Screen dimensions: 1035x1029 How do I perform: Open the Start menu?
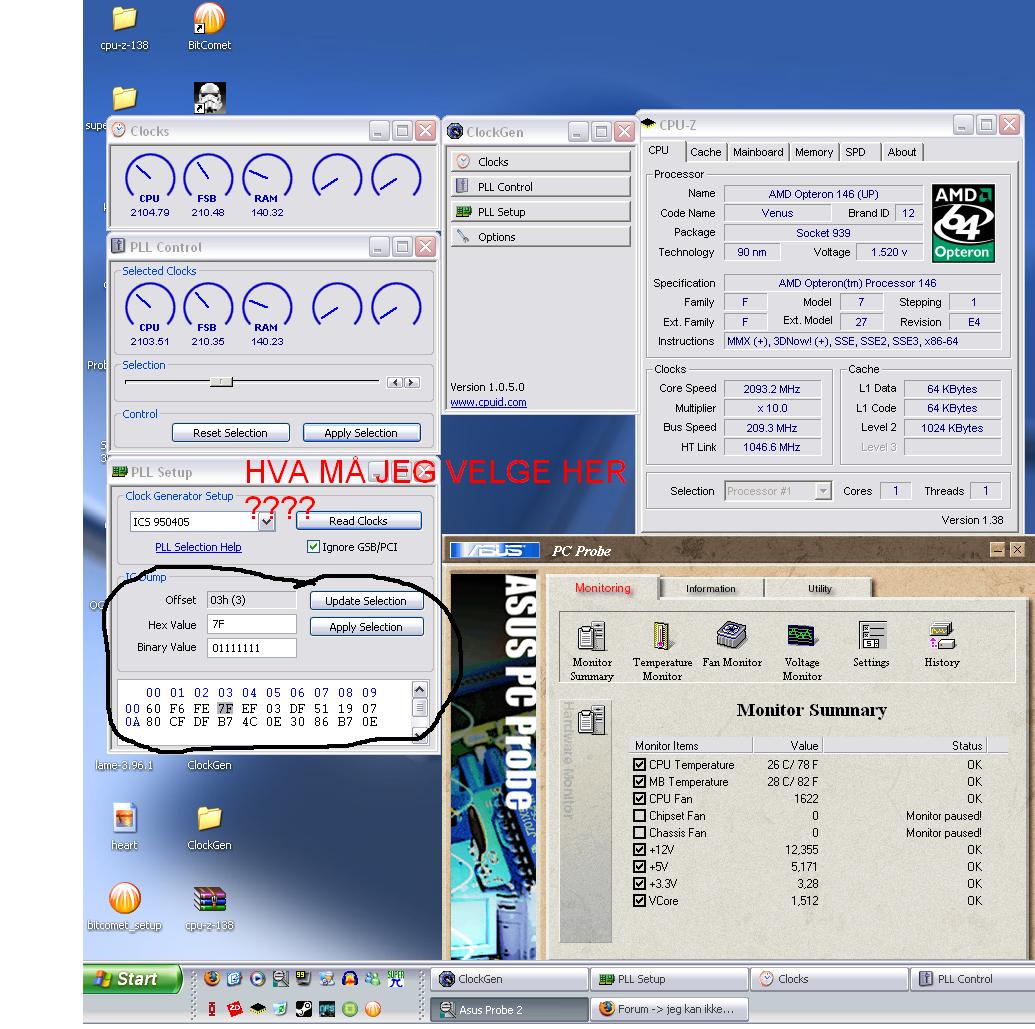[x=132, y=978]
